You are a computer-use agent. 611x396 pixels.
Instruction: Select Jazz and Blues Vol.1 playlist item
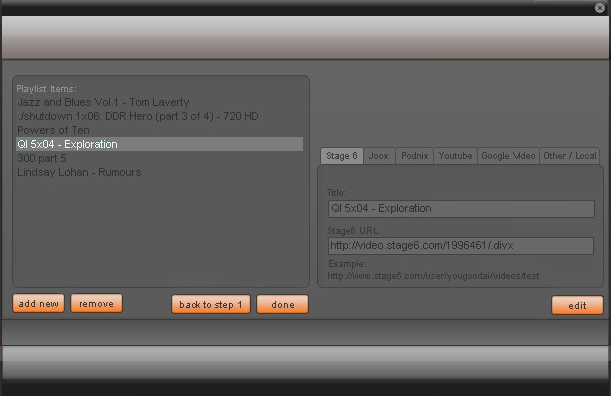coord(159,102)
